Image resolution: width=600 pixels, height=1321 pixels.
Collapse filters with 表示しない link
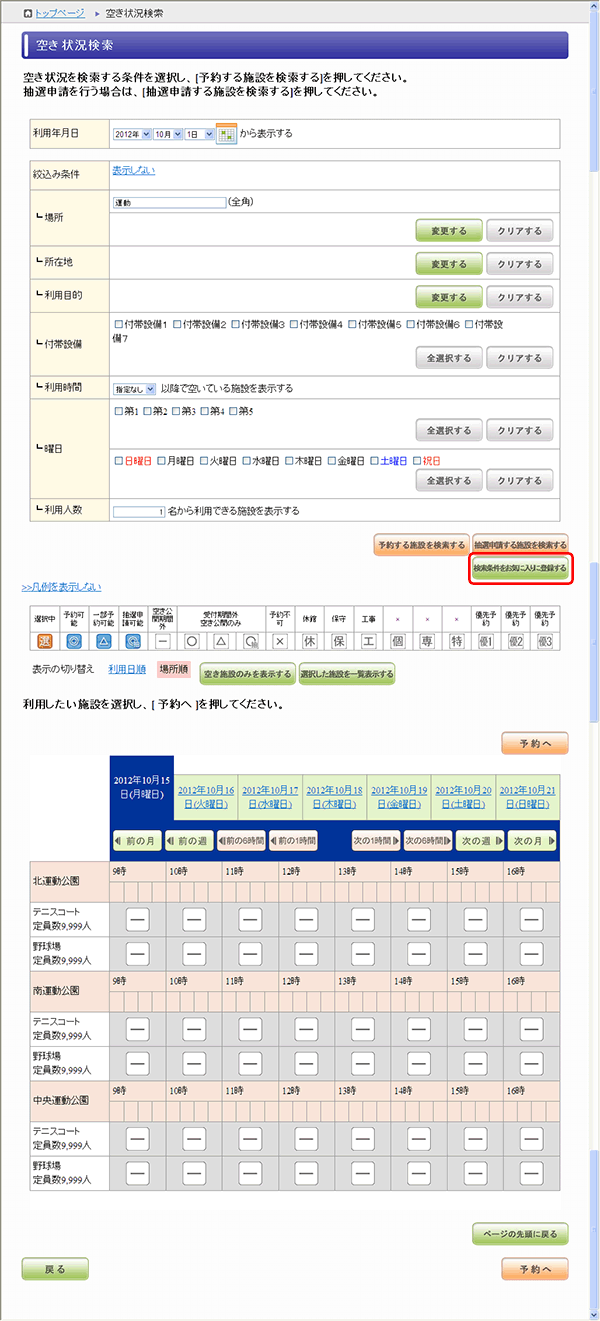click(x=134, y=171)
